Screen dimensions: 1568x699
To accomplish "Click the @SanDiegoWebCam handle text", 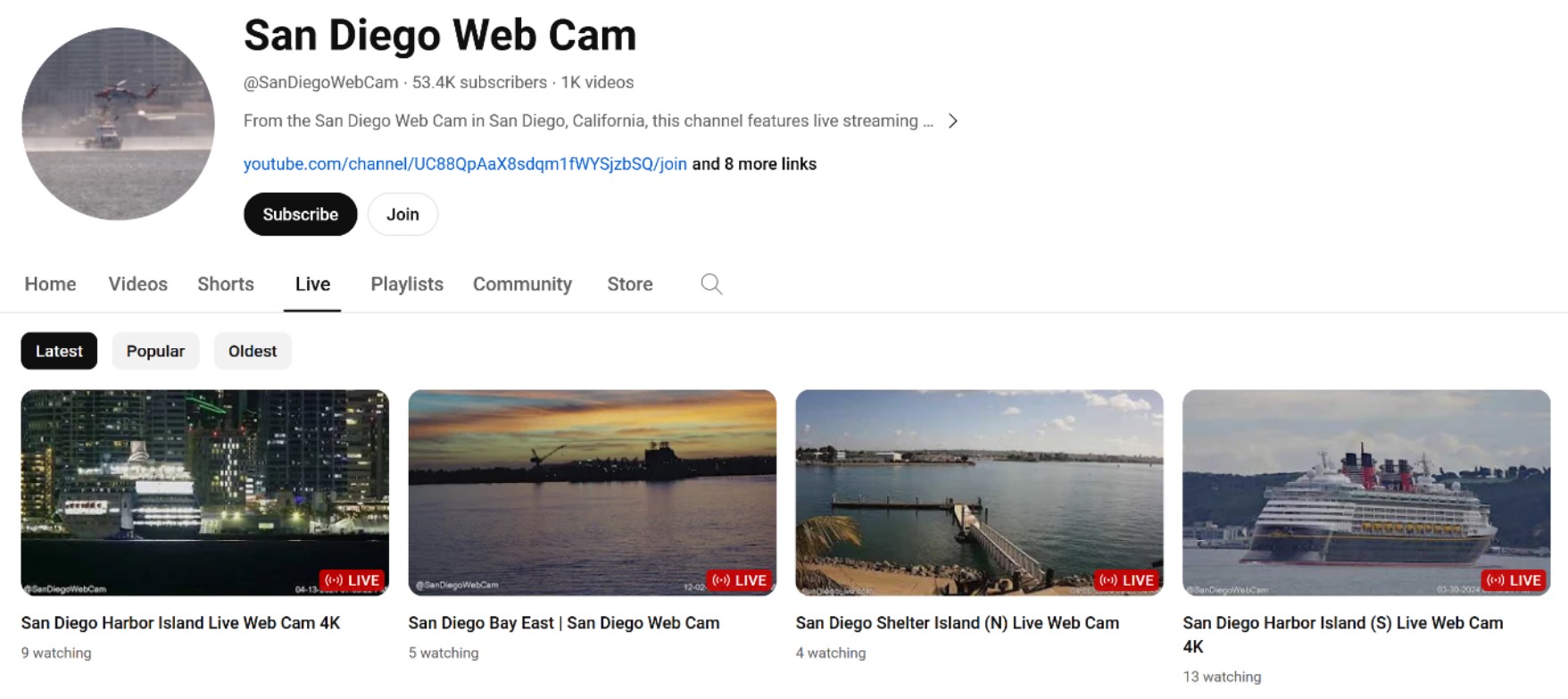I will coord(321,82).
